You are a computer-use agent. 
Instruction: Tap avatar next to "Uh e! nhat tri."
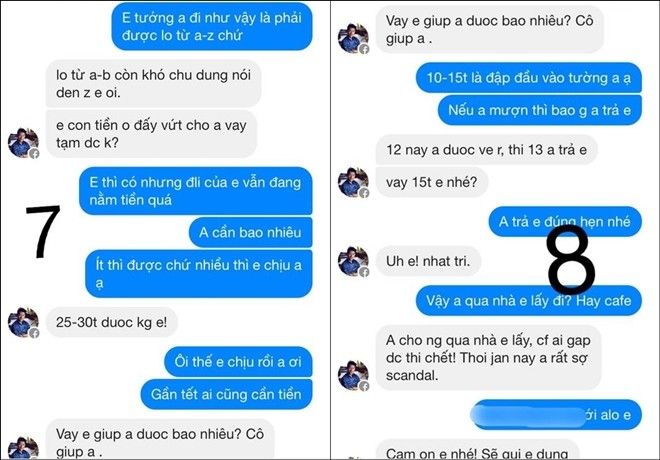point(353,261)
